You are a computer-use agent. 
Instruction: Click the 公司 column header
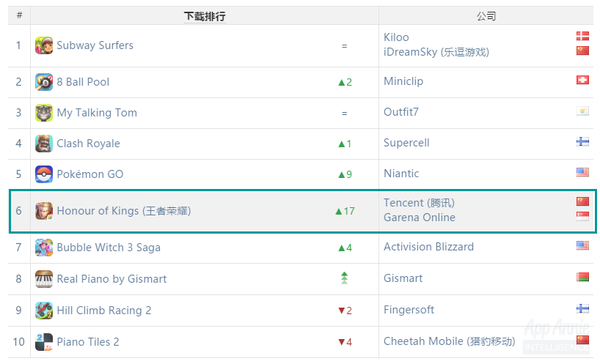pos(486,16)
